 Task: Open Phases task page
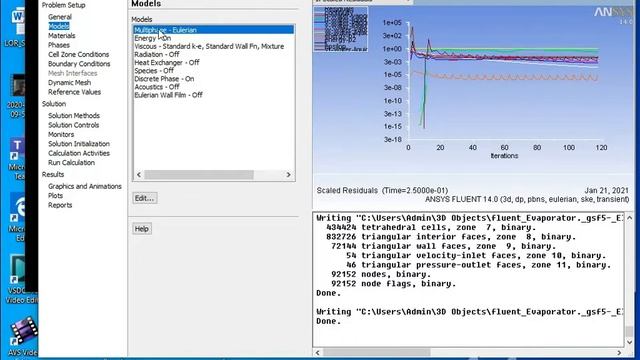(59, 45)
